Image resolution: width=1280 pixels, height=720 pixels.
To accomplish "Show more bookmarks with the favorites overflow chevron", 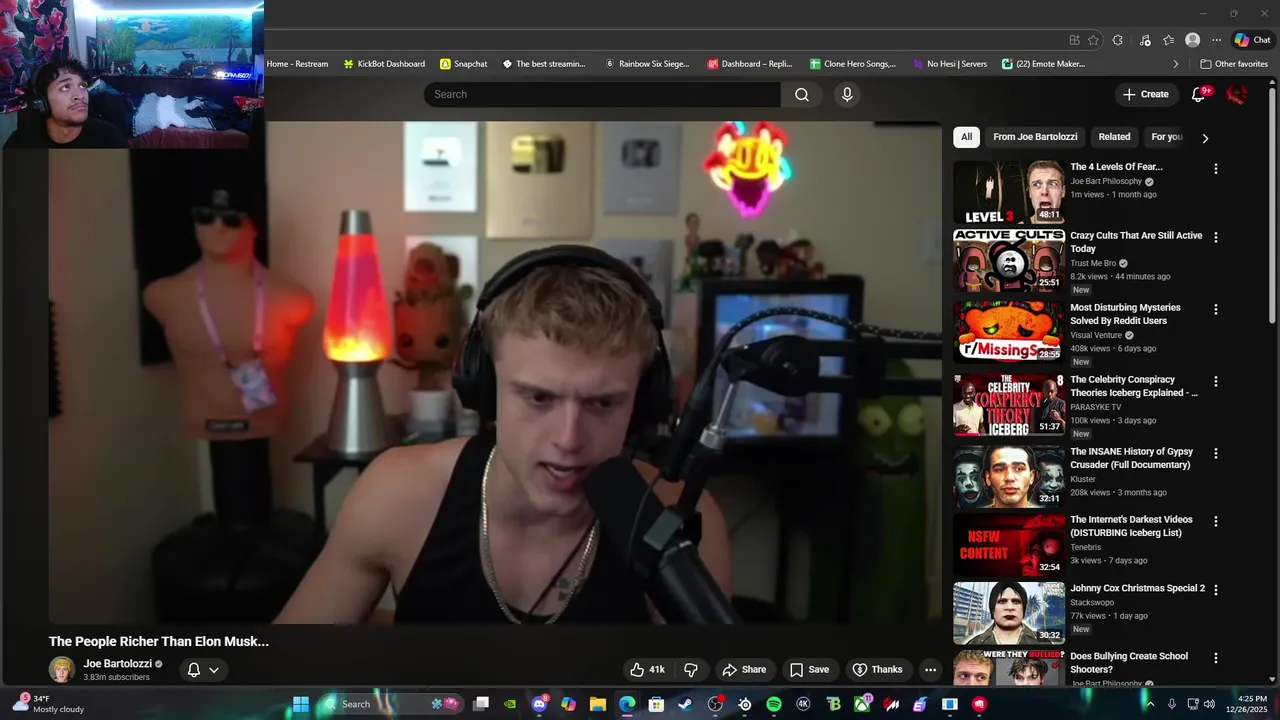I will tap(1176, 64).
